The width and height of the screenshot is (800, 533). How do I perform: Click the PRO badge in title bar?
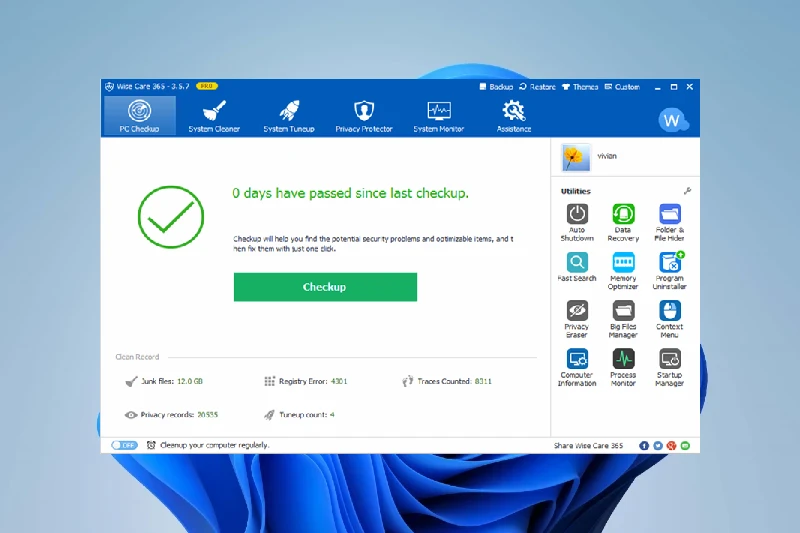[x=207, y=86]
